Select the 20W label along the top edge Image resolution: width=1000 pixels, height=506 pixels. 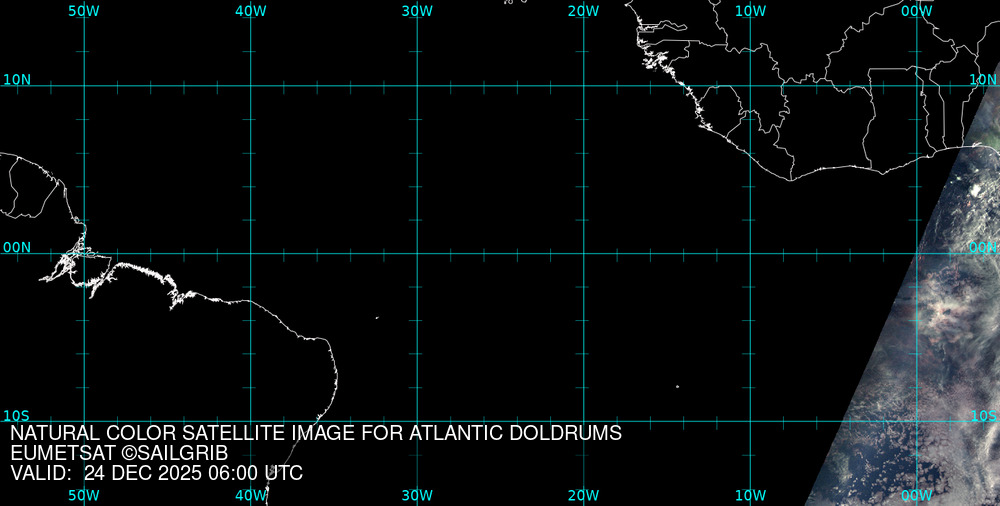[x=583, y=10]
